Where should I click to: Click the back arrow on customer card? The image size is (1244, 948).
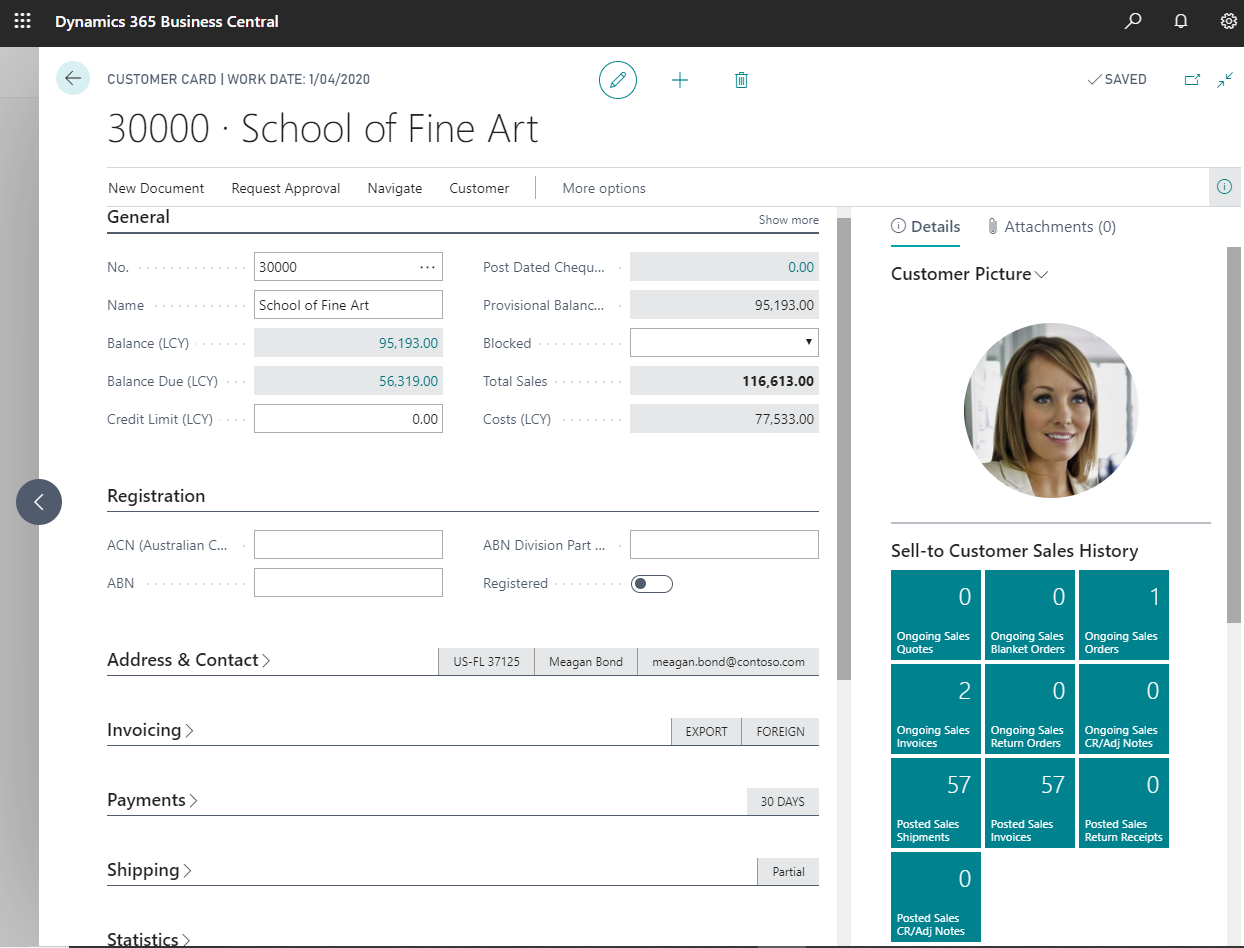[x=73, y=78]
